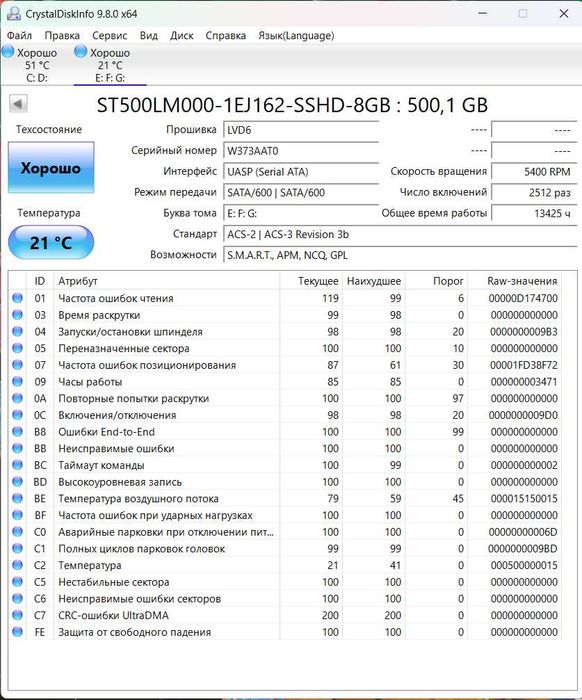
Task: Click status icon for 03 Время раскрутки
Action: coord(17,315)
